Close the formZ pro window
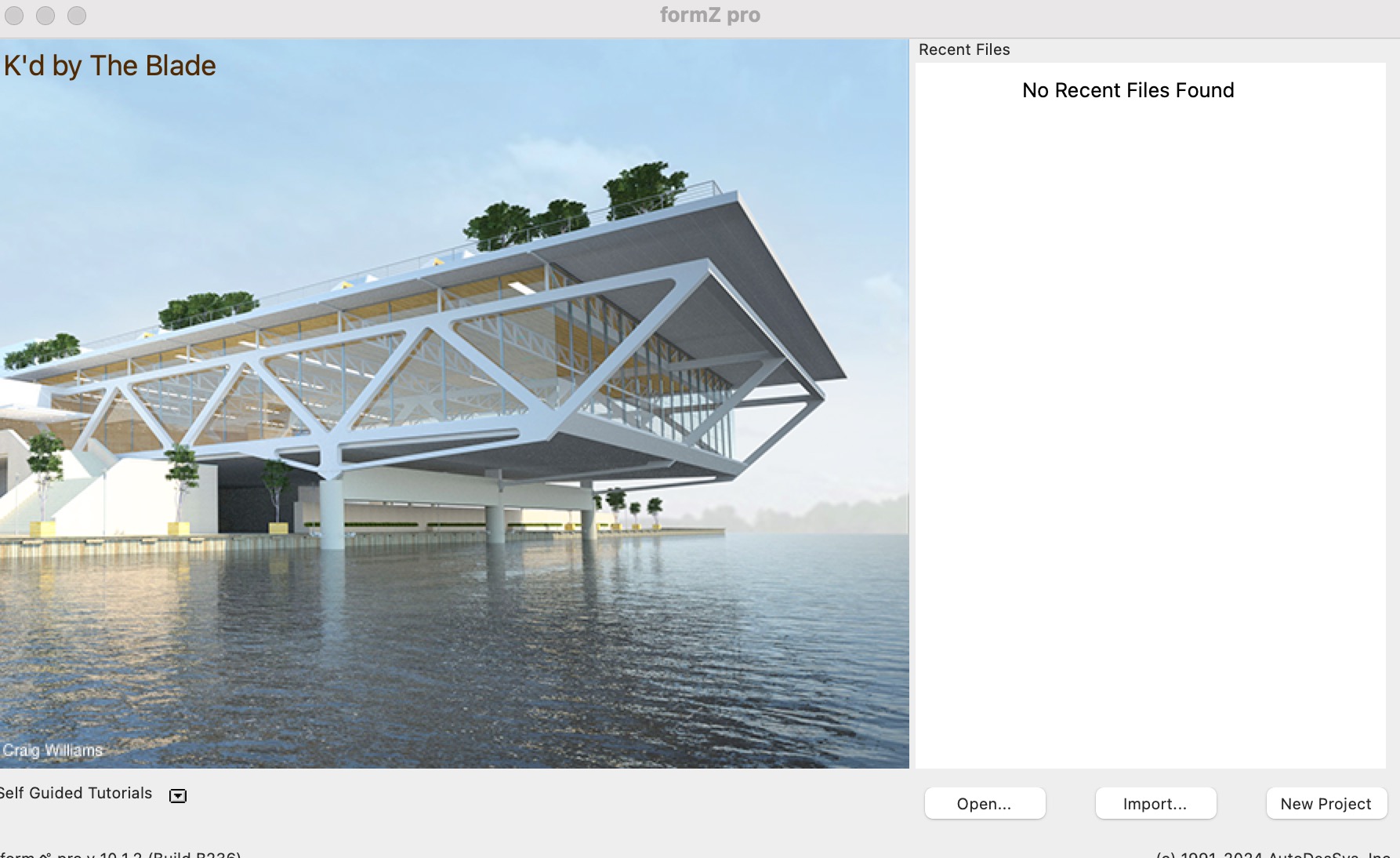 pyautogui.click(x=14, y=16)
